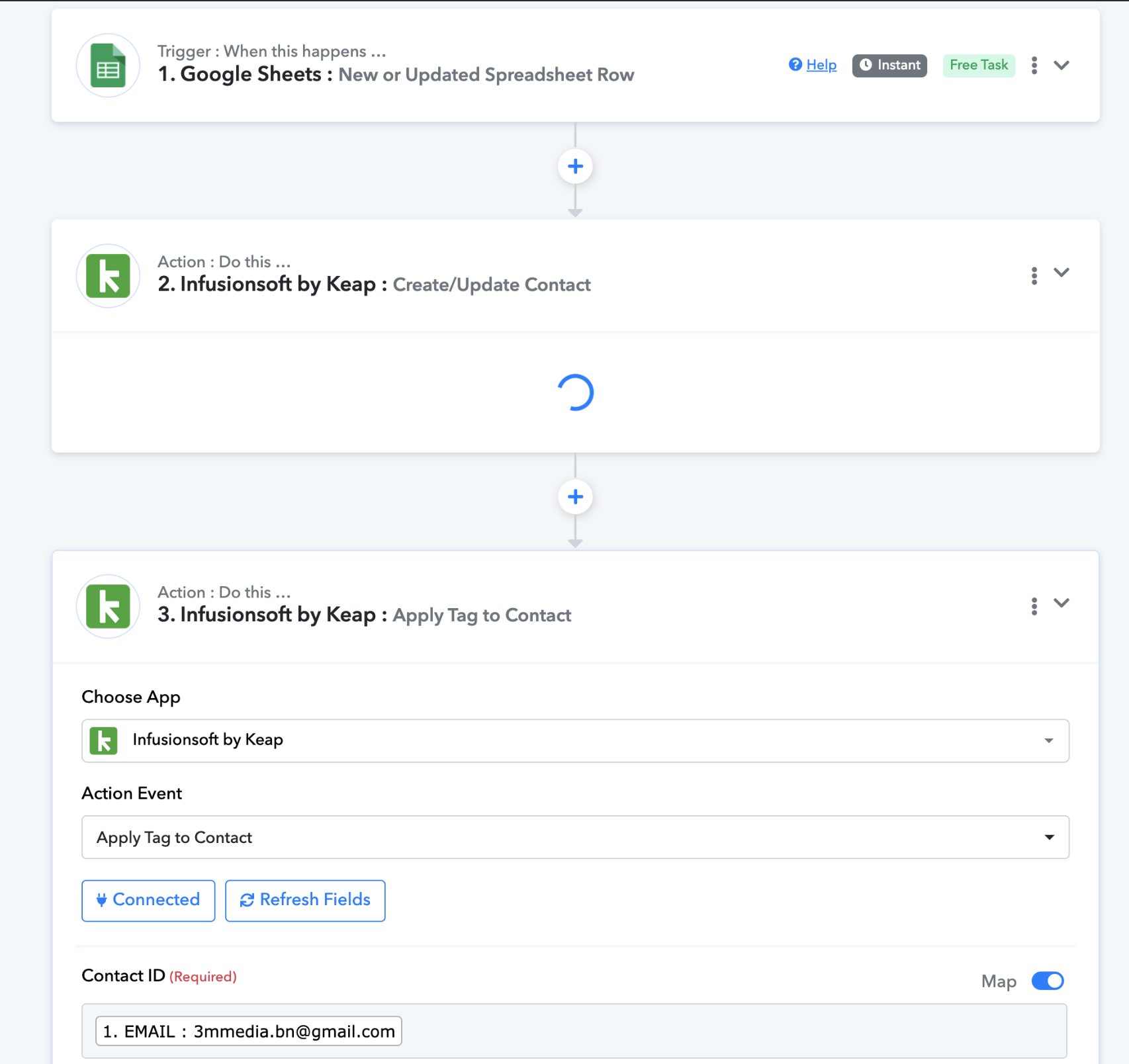Click the Keap icon in step 2
Viewport: 1129px width, 1064px height.
click(108, 276)
